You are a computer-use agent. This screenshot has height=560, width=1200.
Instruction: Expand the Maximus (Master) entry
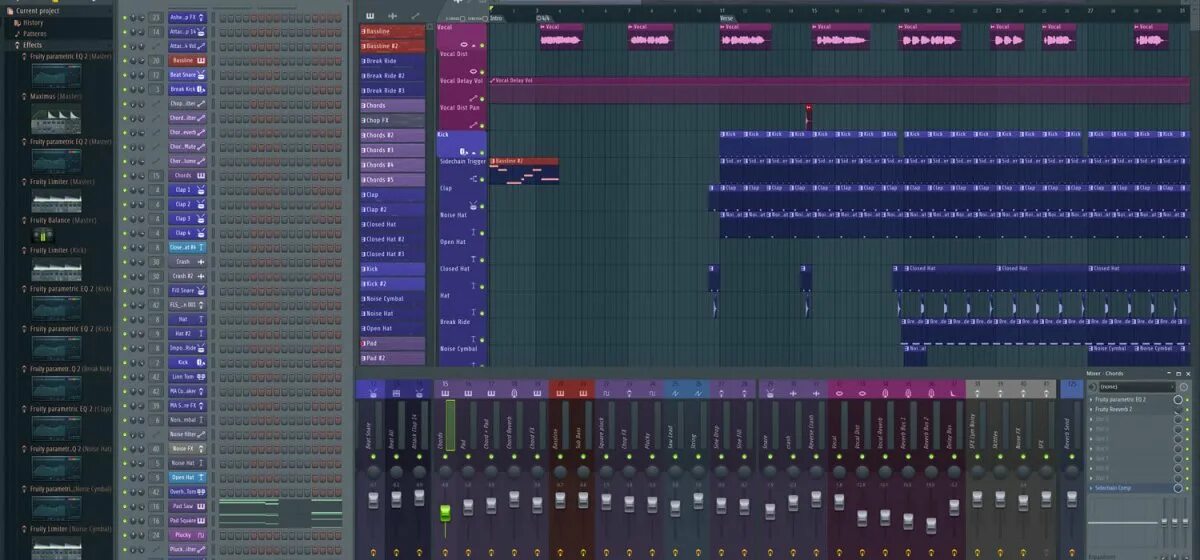57,96
